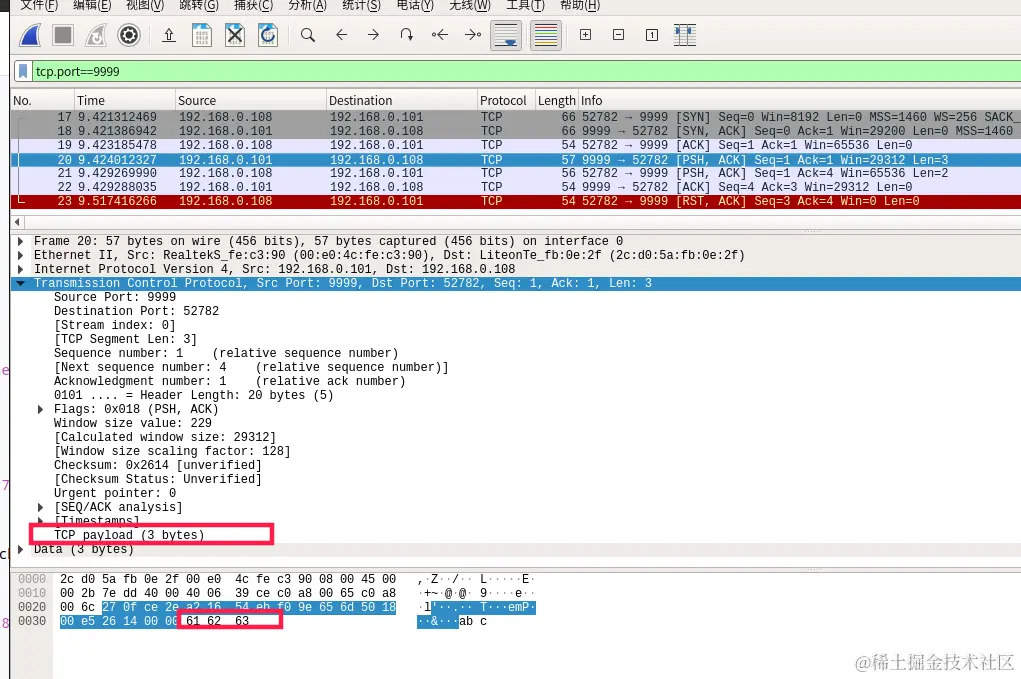Reload the capture file icon
This screenshot has width=1021, height=679.
(x=268, y=35)
